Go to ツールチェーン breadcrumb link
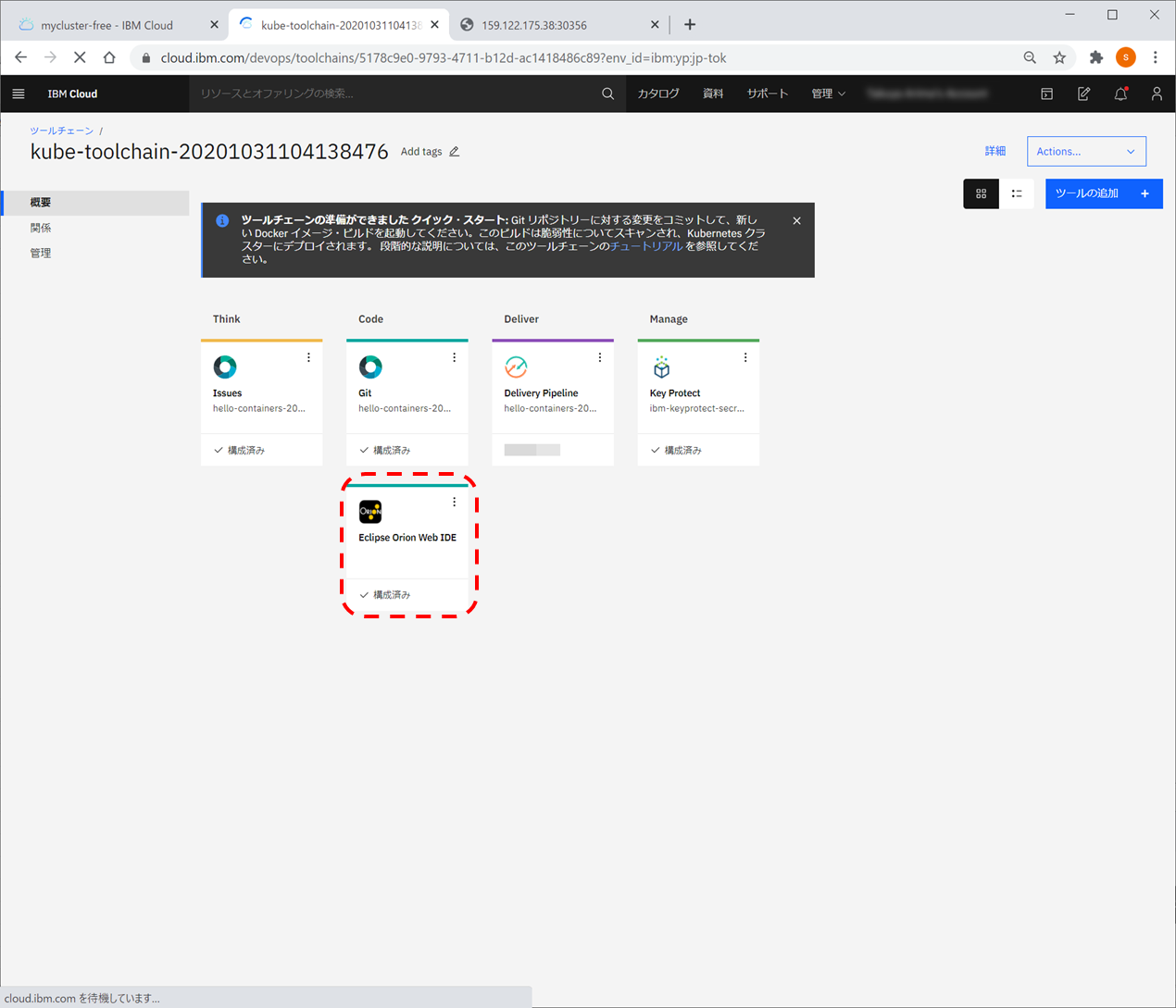Screen dimensions: 1176x1008 [x=62, y=131]
